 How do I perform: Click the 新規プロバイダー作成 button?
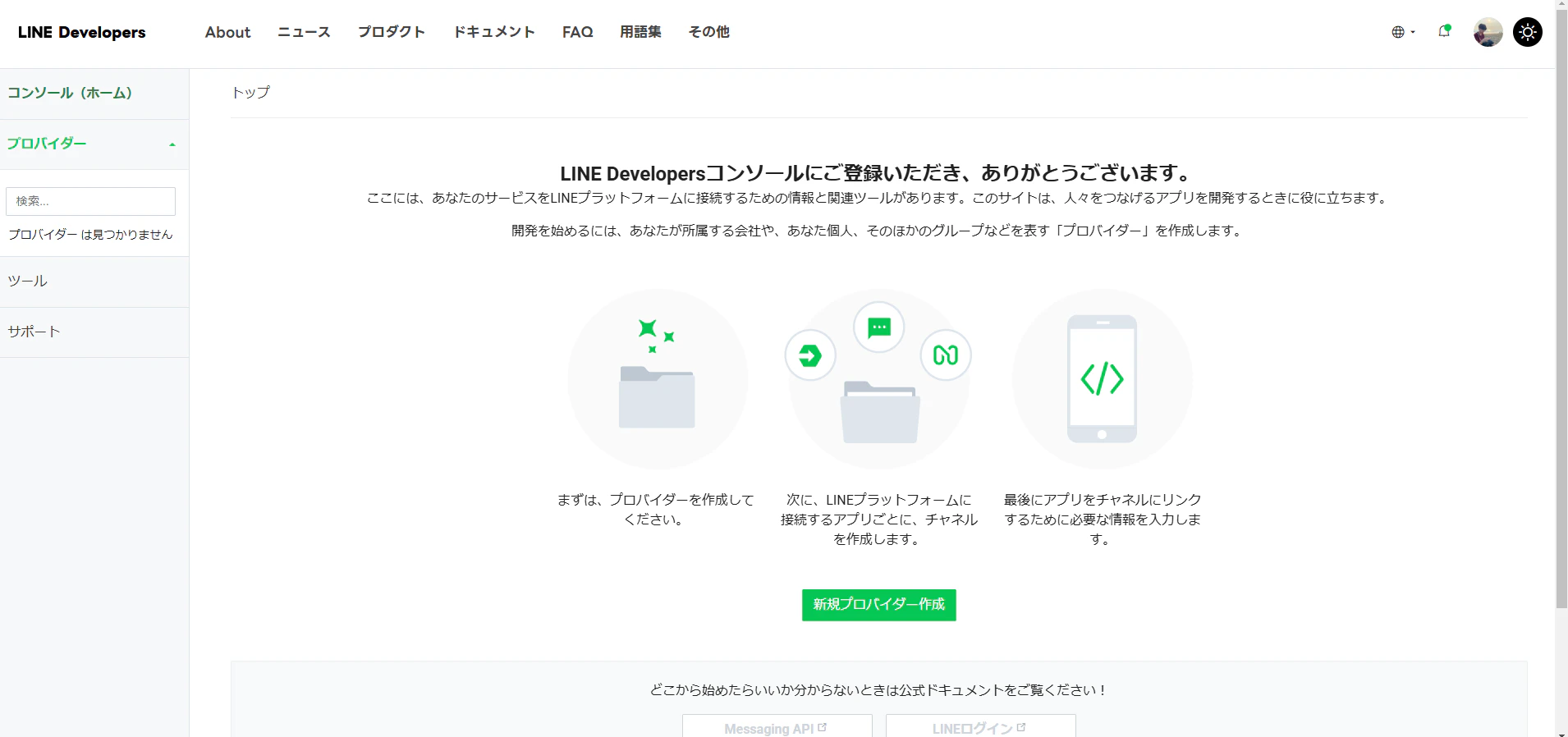click(878, 605)
